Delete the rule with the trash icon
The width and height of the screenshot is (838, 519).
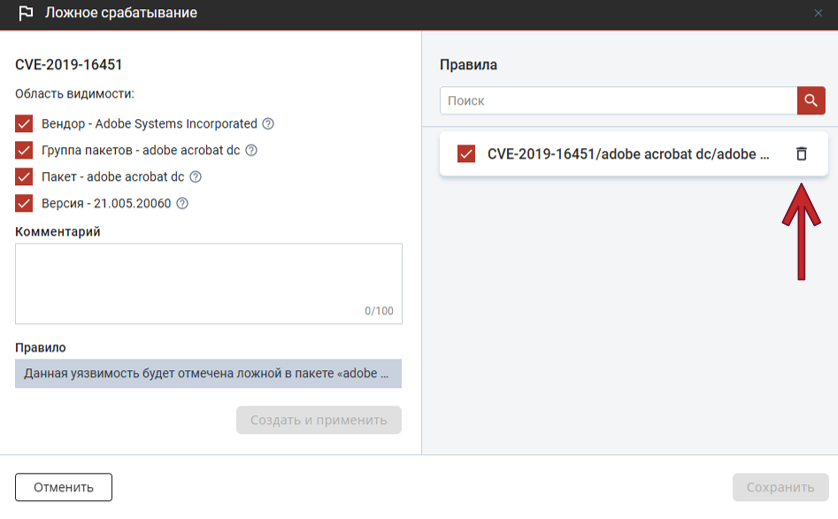pyautogui.click(x=801, y=154)
